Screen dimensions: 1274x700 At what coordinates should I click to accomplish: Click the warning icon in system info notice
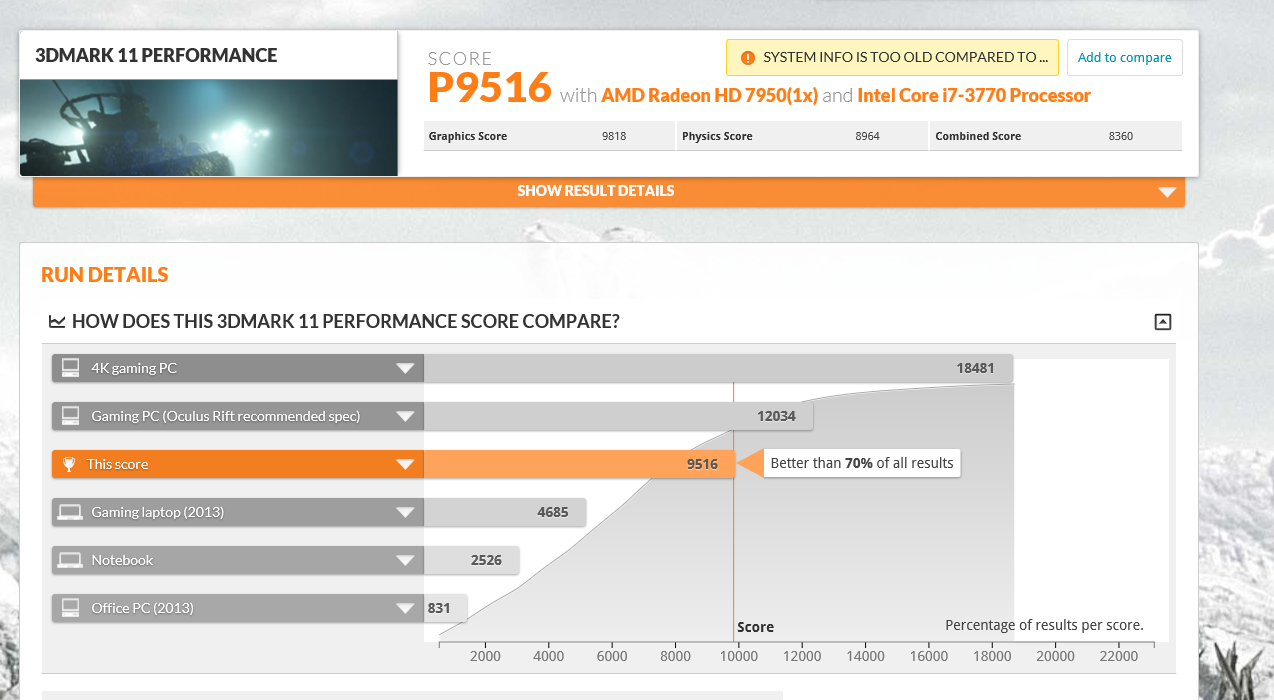(747, 58)
